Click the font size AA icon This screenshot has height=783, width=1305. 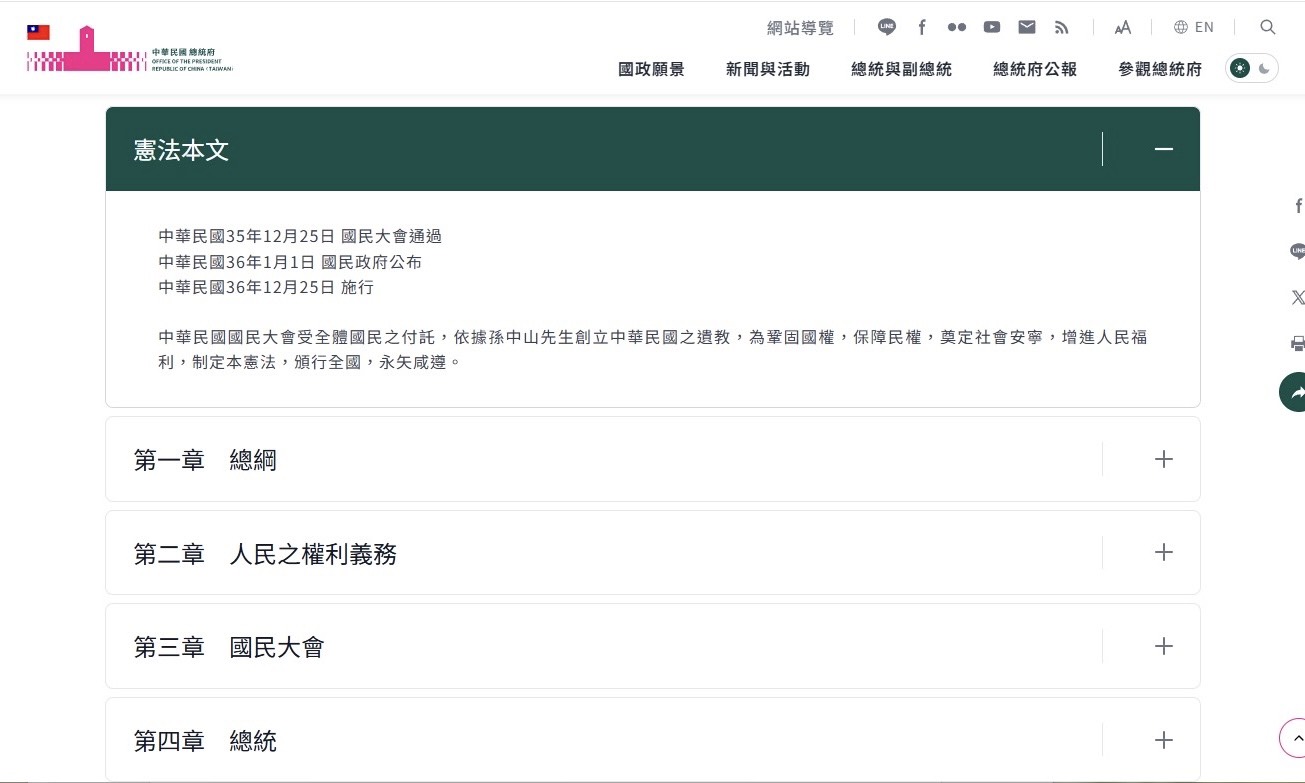pos(1123,27)
